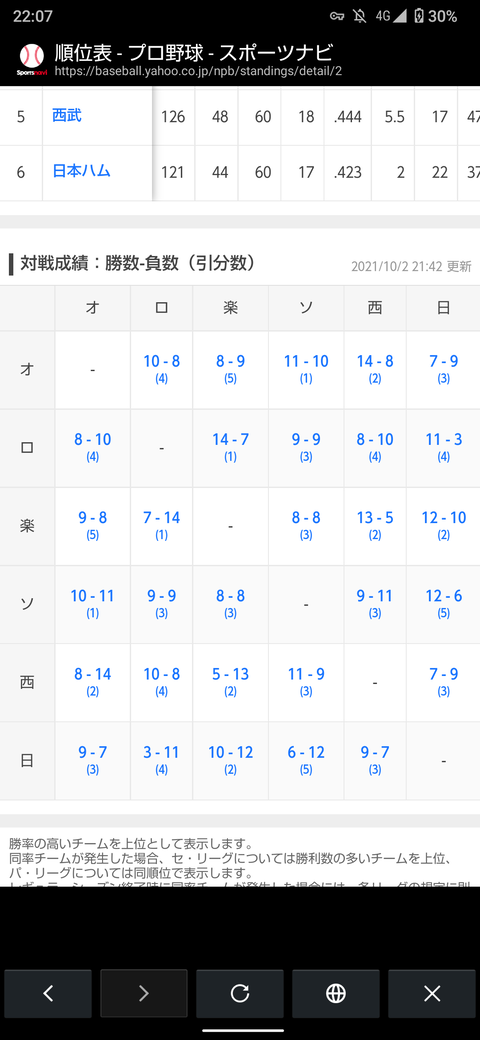Open the 西武 team link
480x1040 pixels.
[x=67, y=116]
